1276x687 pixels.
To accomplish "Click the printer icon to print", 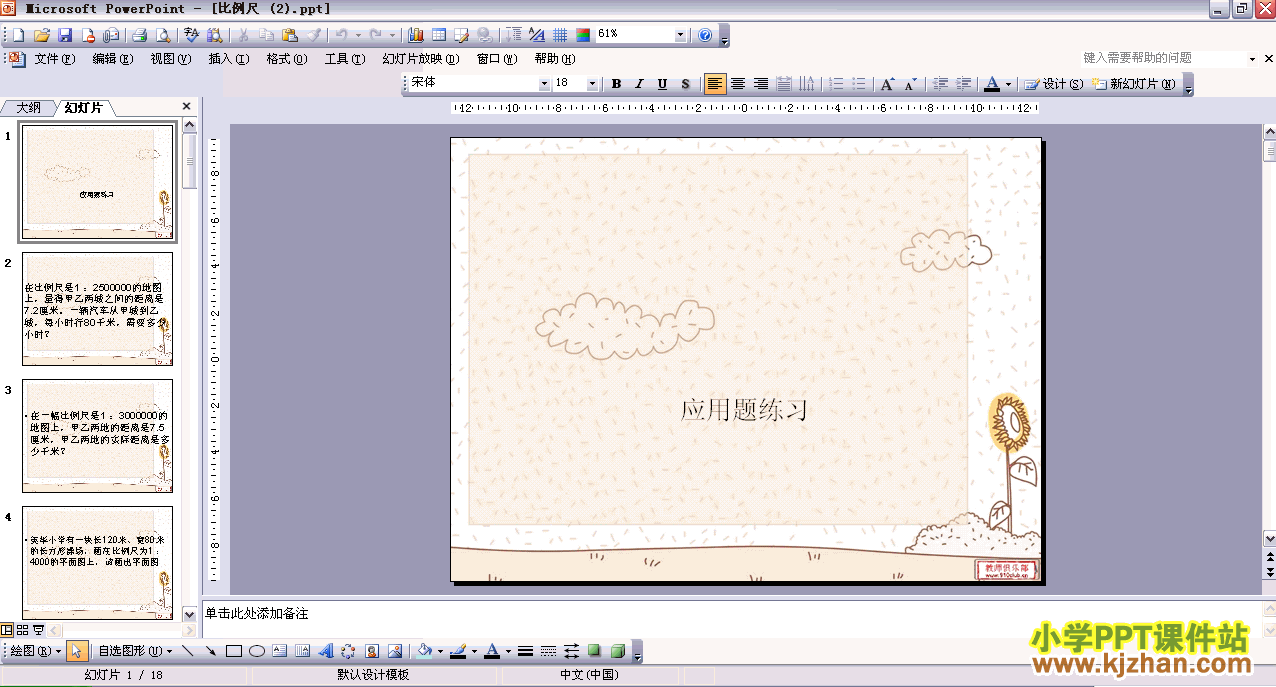I will click(x=139, y=35).
